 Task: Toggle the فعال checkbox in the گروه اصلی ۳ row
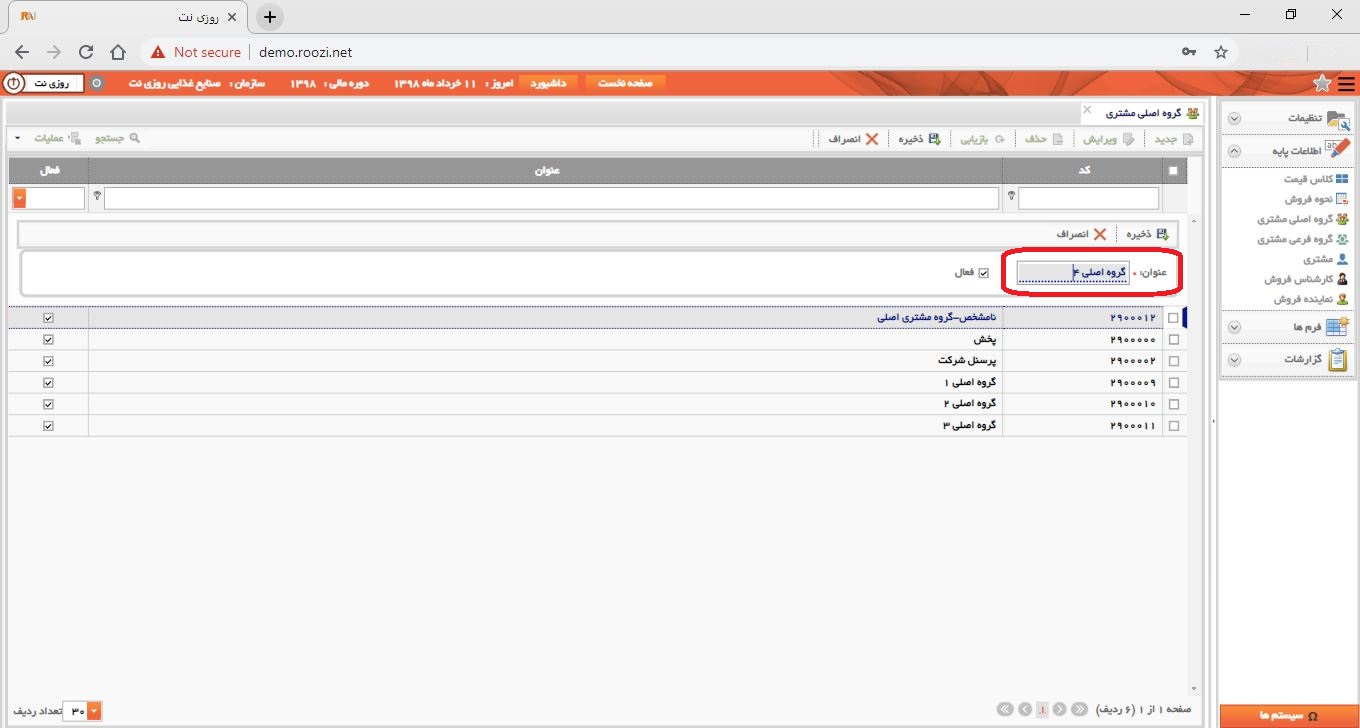[48, 425]
